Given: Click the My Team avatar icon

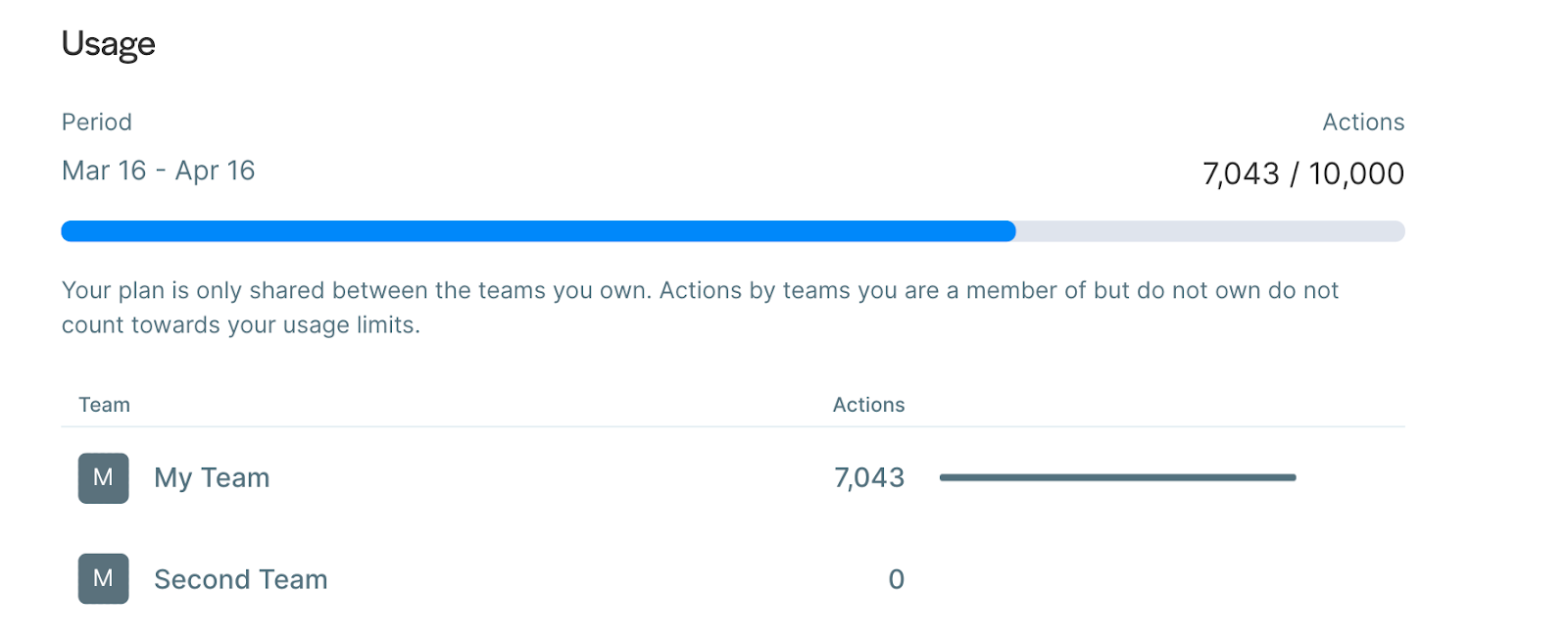Looking at the screenshot, I should 104,478.
